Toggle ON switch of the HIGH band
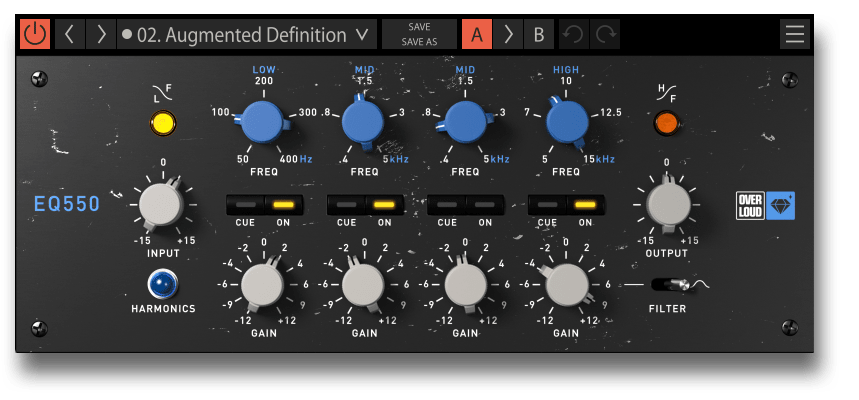The width and height of the screenshot is (859, 400). [586, 205]
